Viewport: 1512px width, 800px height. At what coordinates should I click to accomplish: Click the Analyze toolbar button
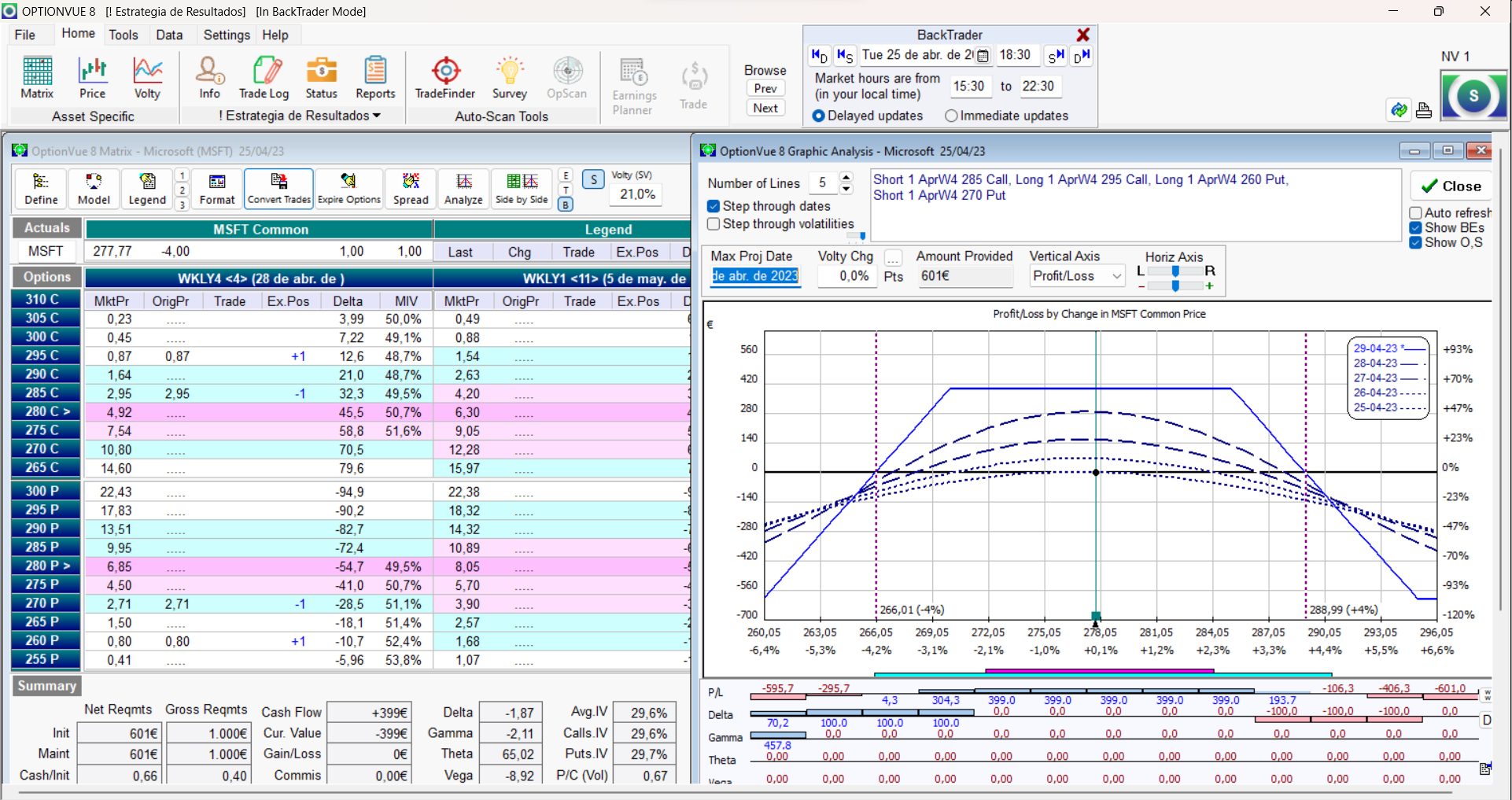tap(463, 189)
